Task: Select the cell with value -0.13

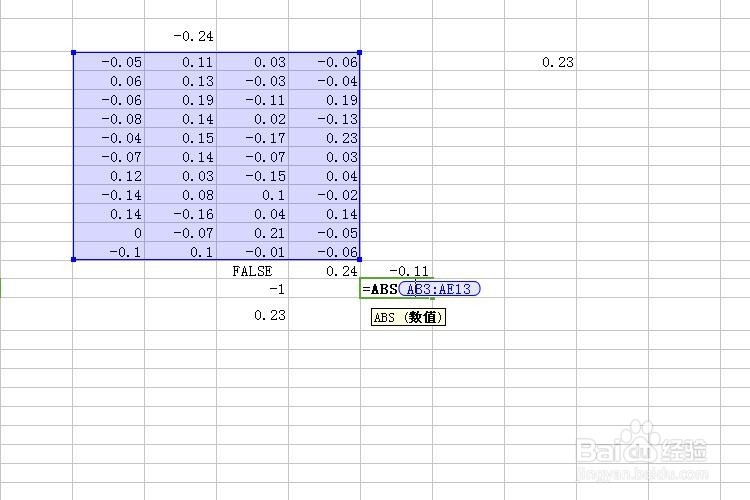Action: coord(324,119)
